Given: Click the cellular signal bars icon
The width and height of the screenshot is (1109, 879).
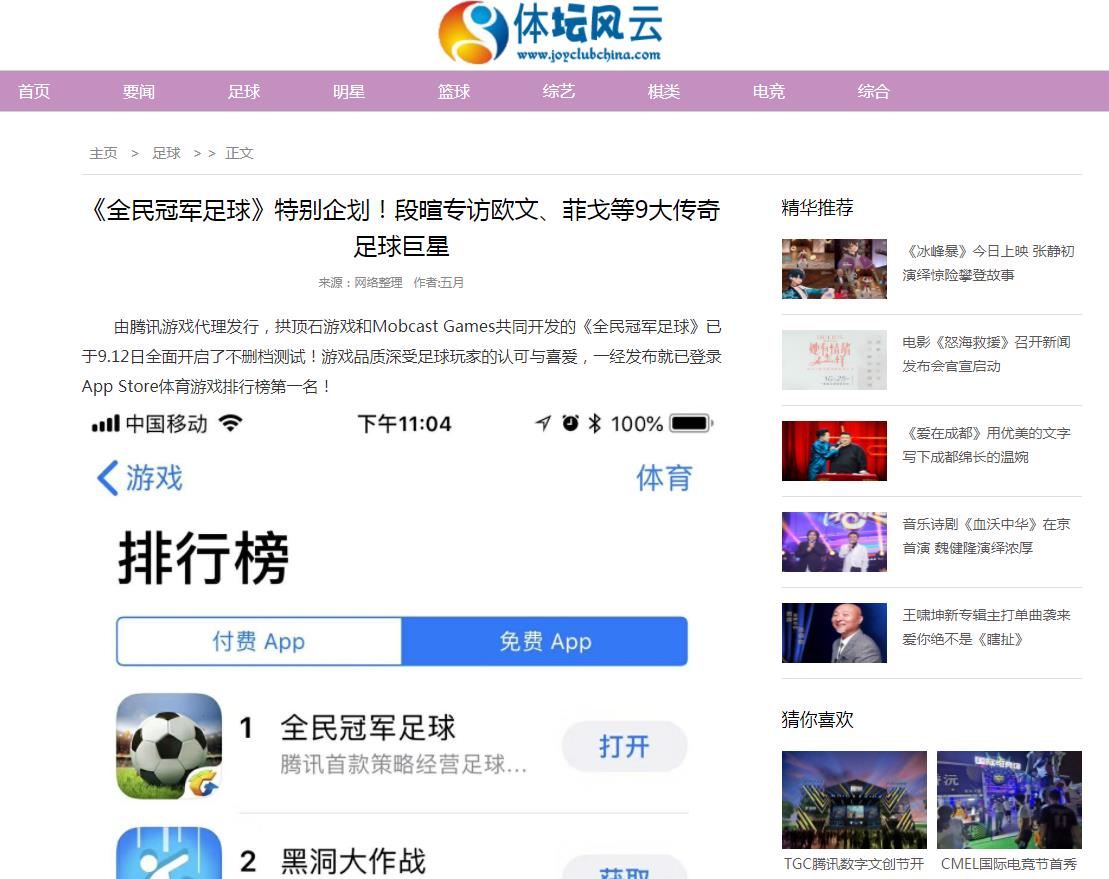Looking at the screenshot, I should click(x=105, y=424).
